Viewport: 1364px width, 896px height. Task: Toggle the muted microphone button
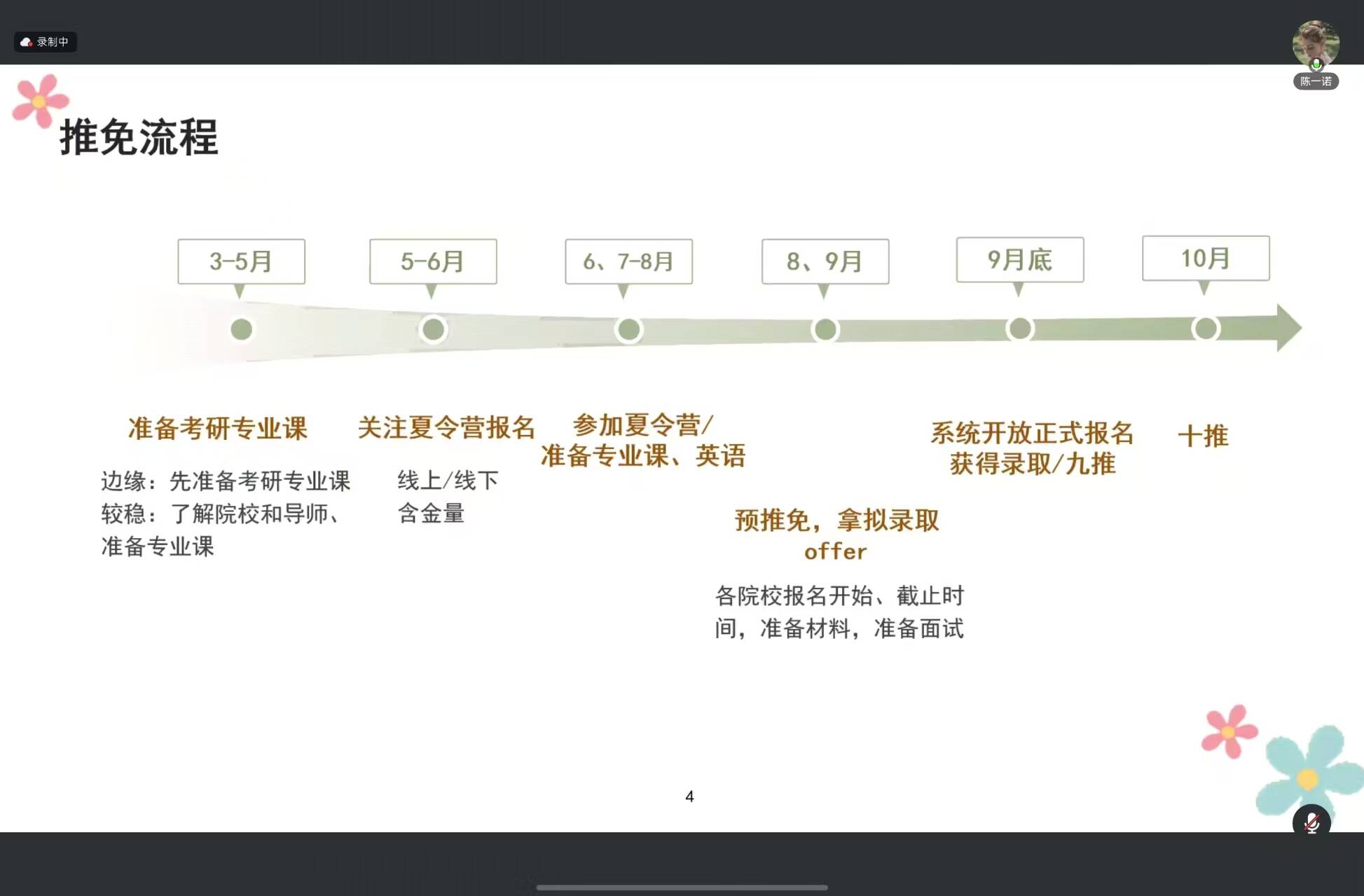coord(1311,822)
